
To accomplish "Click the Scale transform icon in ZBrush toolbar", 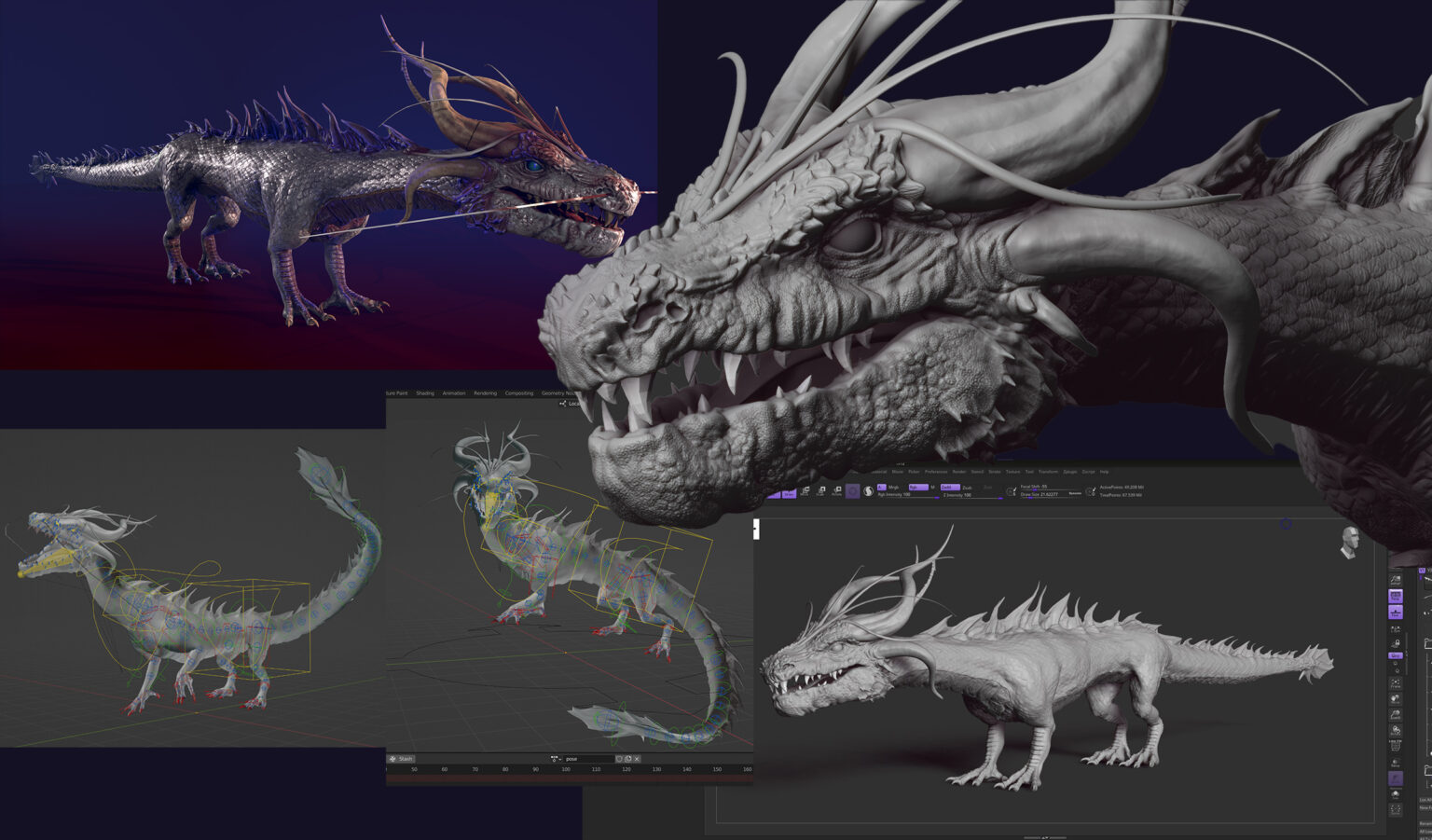I will click(821, 491).
